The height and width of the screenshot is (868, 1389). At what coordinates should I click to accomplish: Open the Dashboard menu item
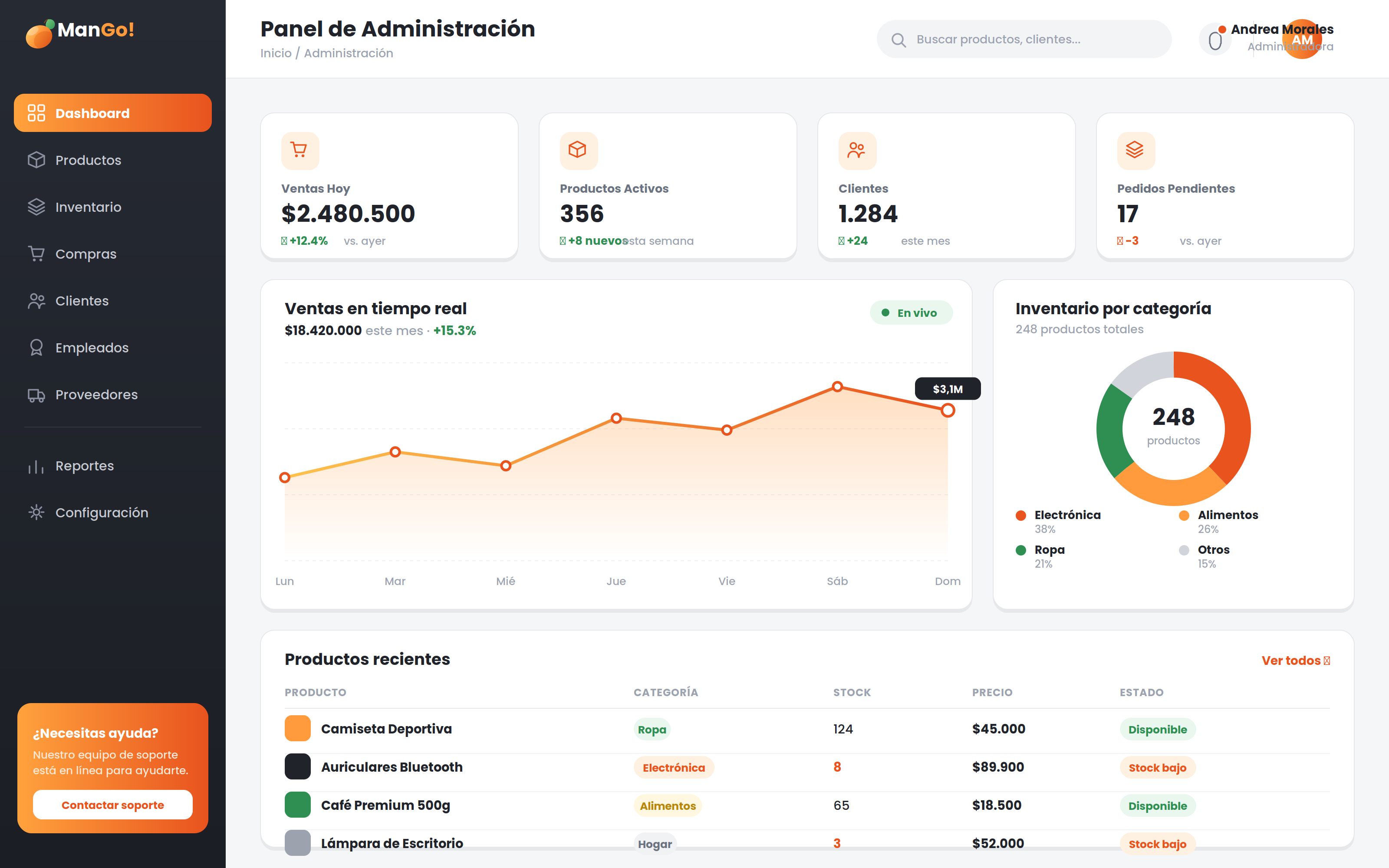click(x=112, y=113)
